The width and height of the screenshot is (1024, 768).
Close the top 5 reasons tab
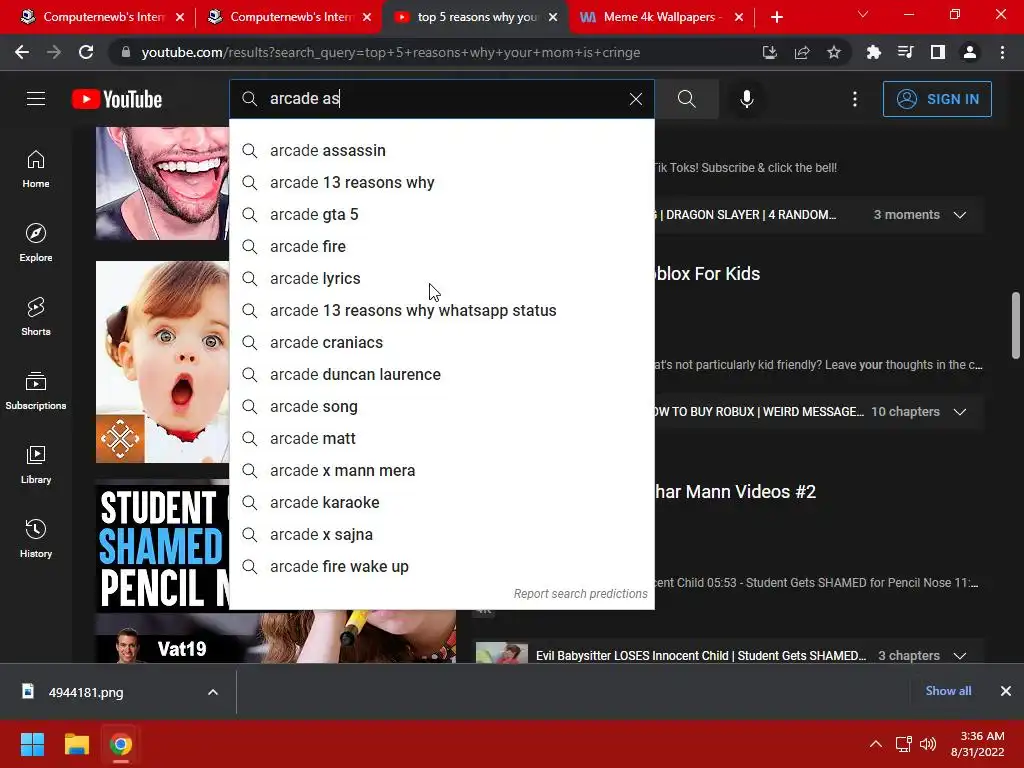(553, 17)
